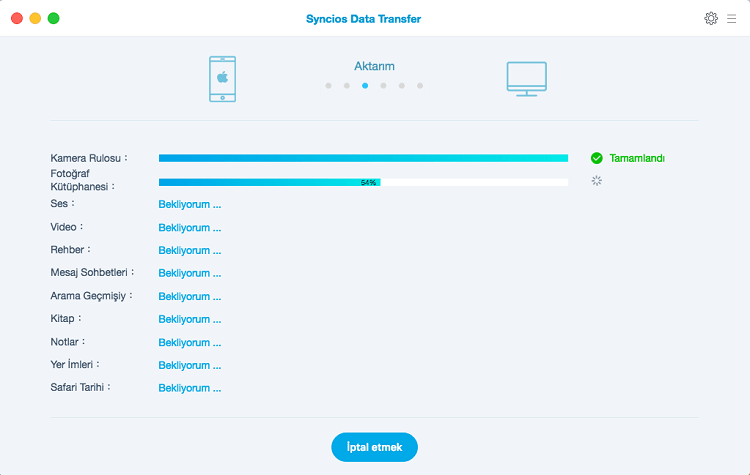750x475 pixels.
Task: Click the Syncios Data Transfer title
Action: pos(364,19)
